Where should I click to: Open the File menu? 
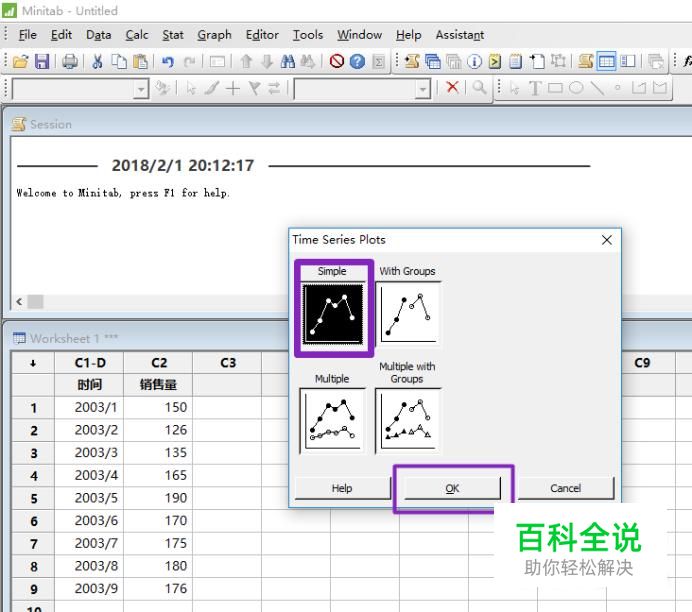click(27, 35)
